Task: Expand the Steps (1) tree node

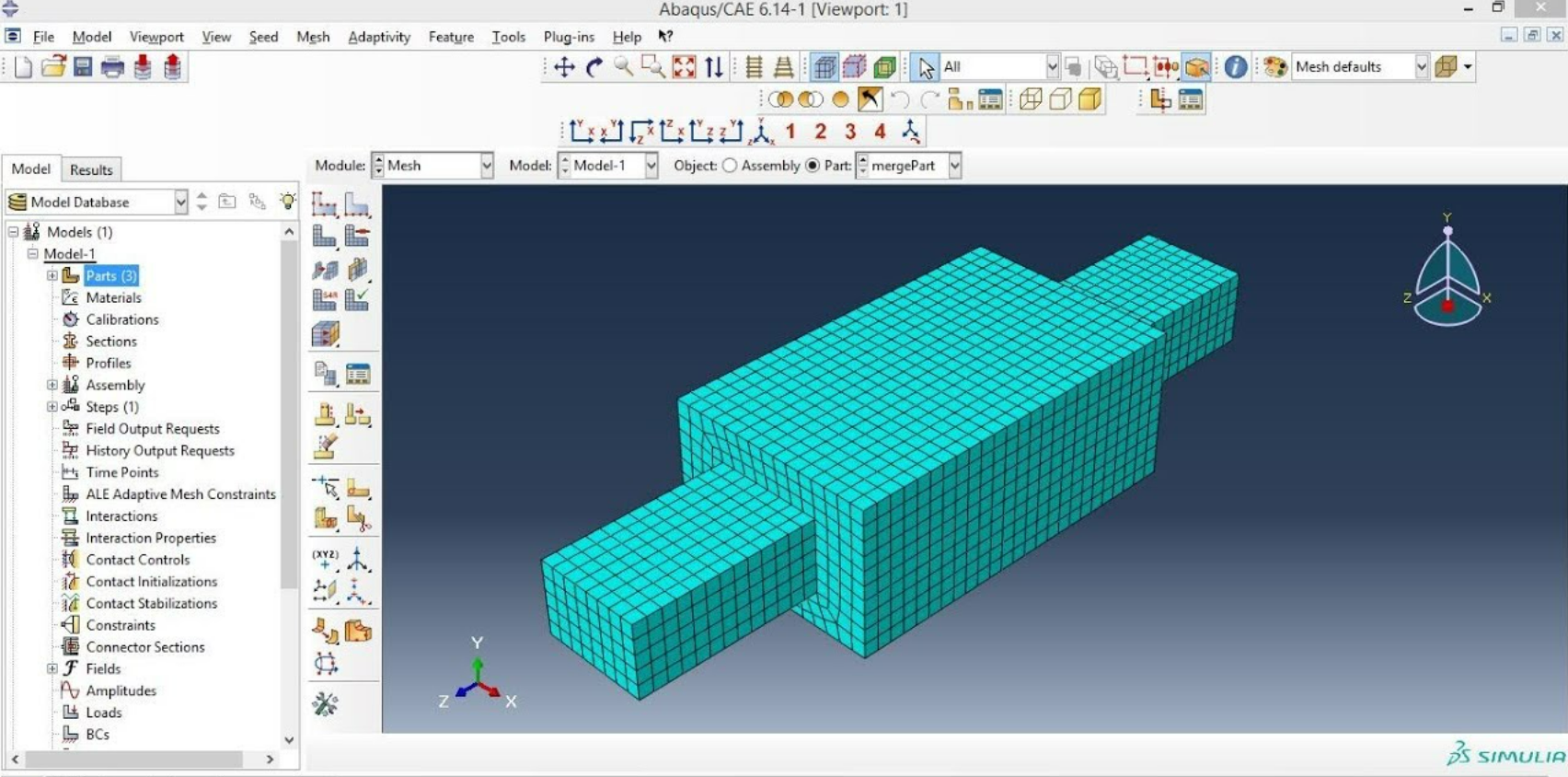Action: (52, 407)
